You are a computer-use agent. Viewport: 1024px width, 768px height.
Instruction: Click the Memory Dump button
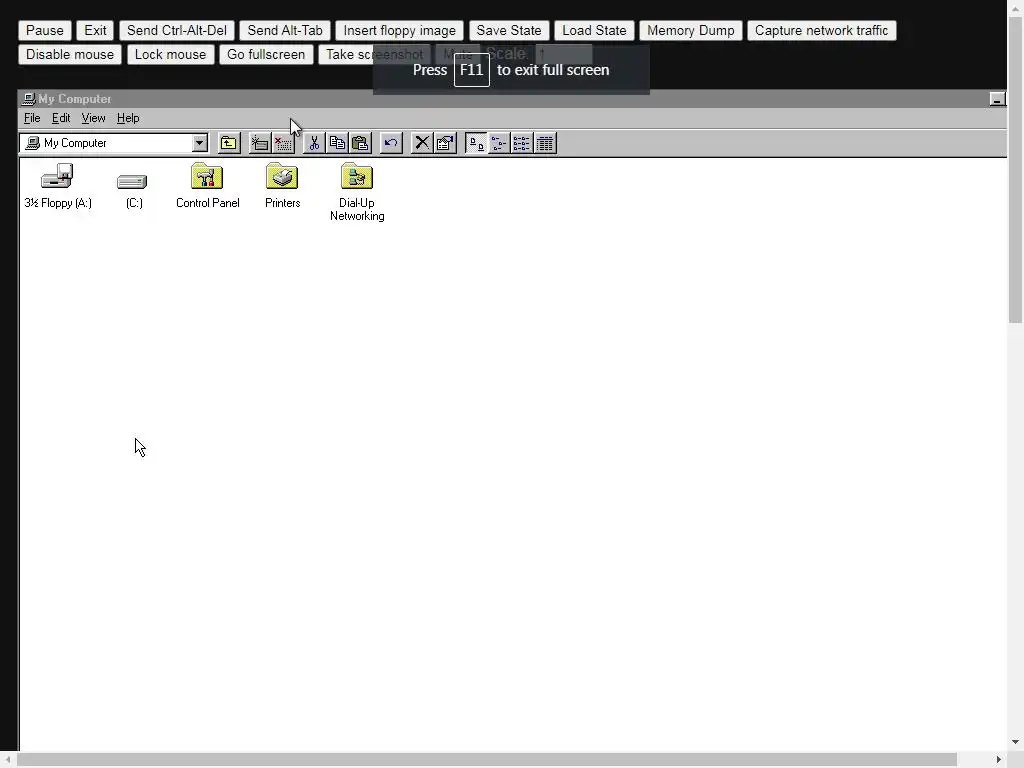691,31
